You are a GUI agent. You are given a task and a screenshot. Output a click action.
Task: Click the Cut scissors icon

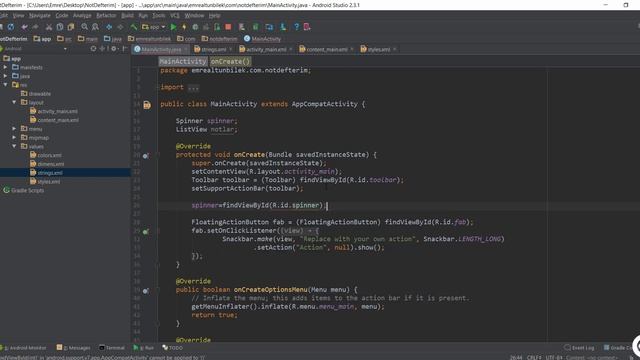(49, 27)
